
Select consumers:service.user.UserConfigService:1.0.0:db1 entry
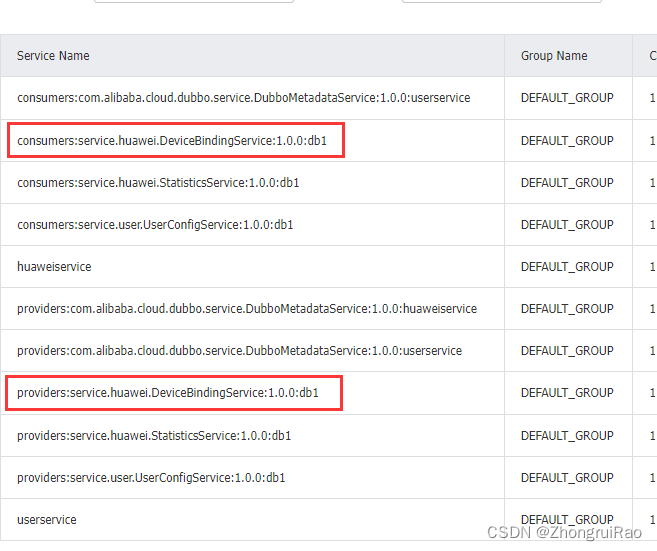tap(155, 225)
